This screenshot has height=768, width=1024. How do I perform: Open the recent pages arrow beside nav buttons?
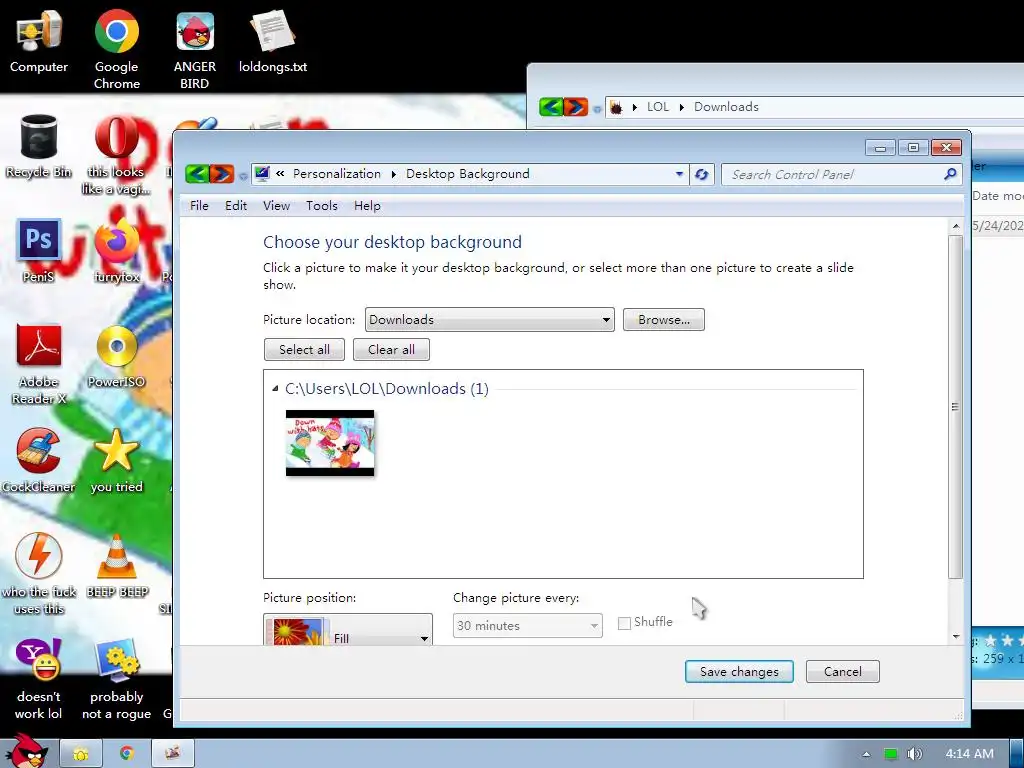coord(243,175)
